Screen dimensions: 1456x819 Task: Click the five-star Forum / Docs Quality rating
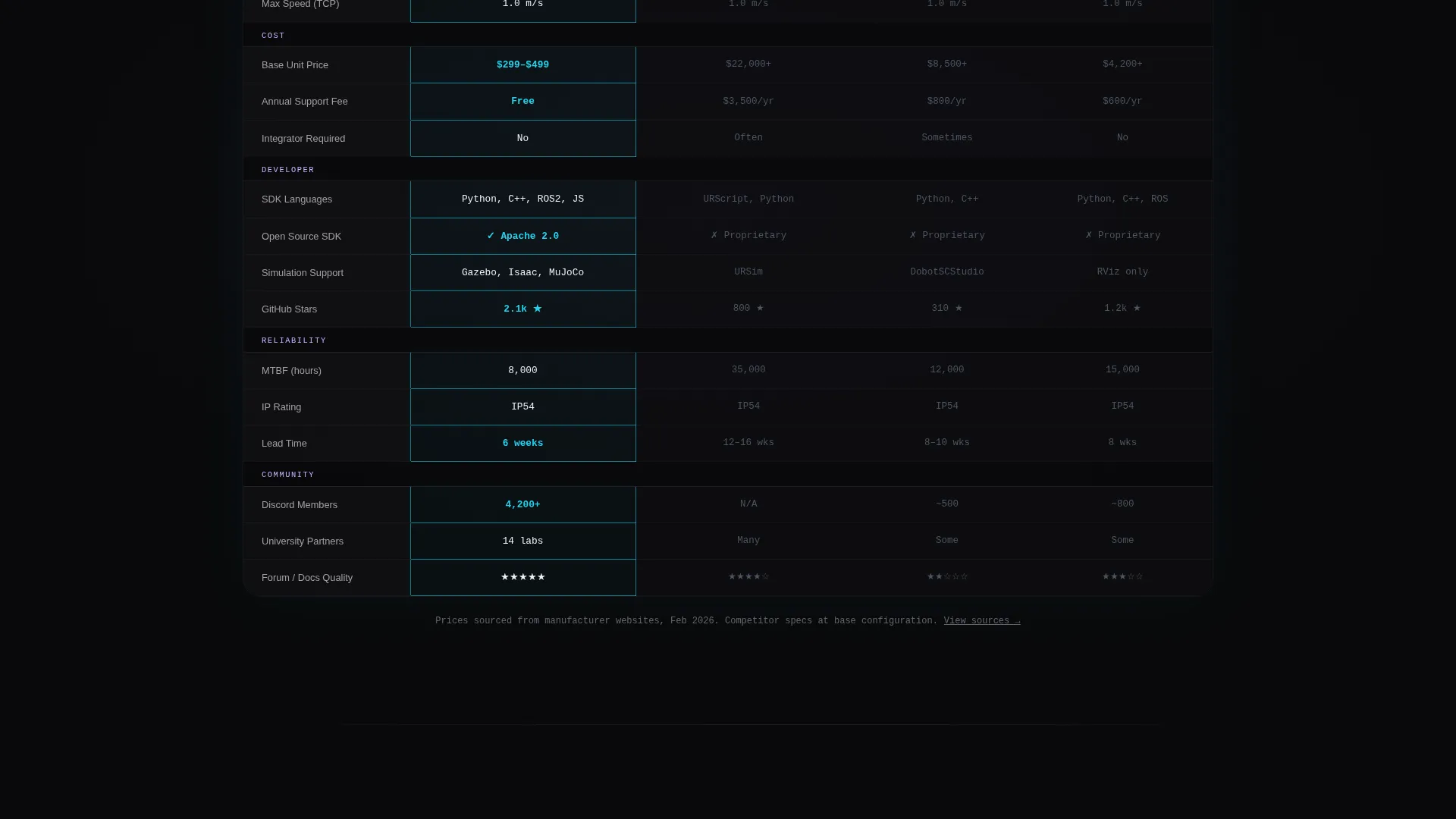point(522,577)
